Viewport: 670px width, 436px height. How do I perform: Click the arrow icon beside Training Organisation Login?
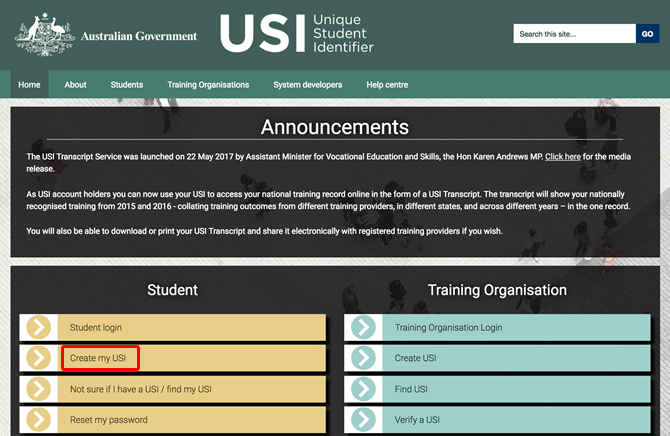(364, 327)
